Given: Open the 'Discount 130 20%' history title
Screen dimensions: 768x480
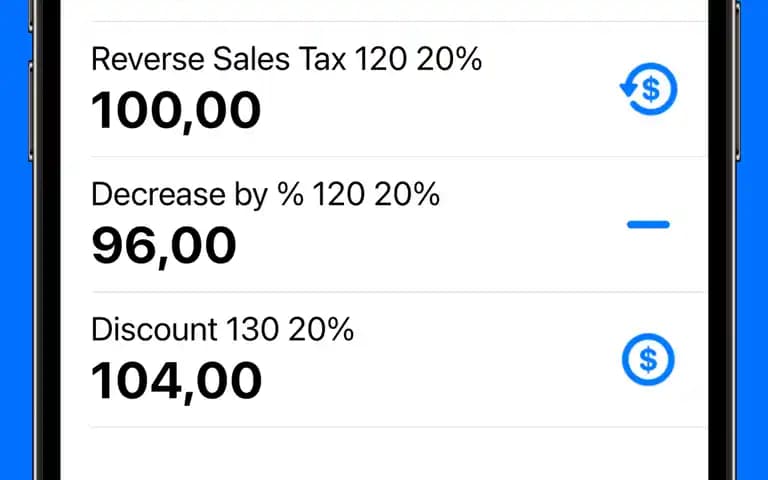Looking at the screenshot, I should tap(222, 329).
